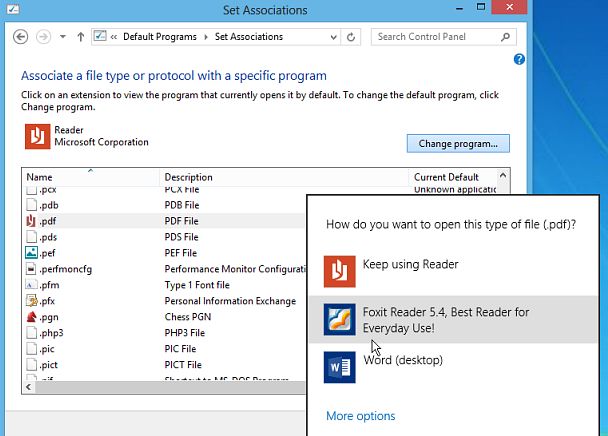This screenshot has height=436, width=608.
Task: Open Help via the blue question mark
Action: [x=519, y=59]
